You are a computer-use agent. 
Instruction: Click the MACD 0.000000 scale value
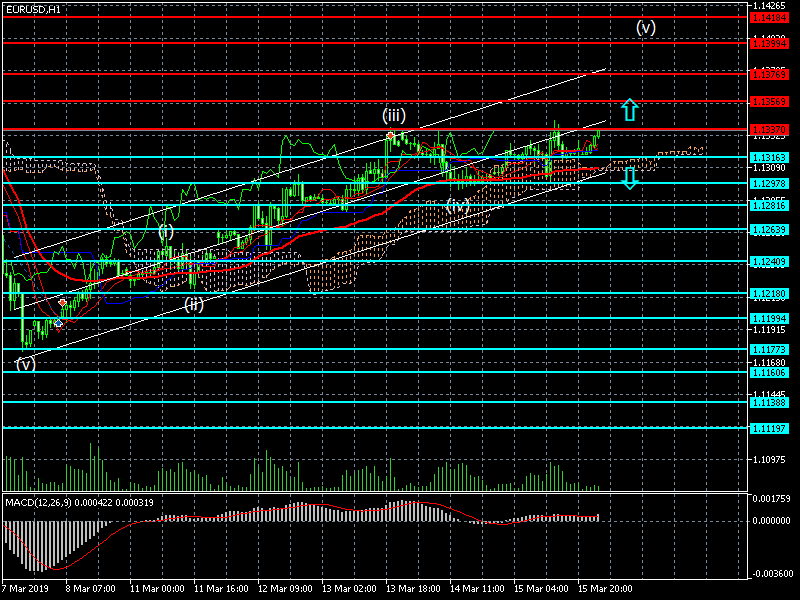(x=771, y=521)
